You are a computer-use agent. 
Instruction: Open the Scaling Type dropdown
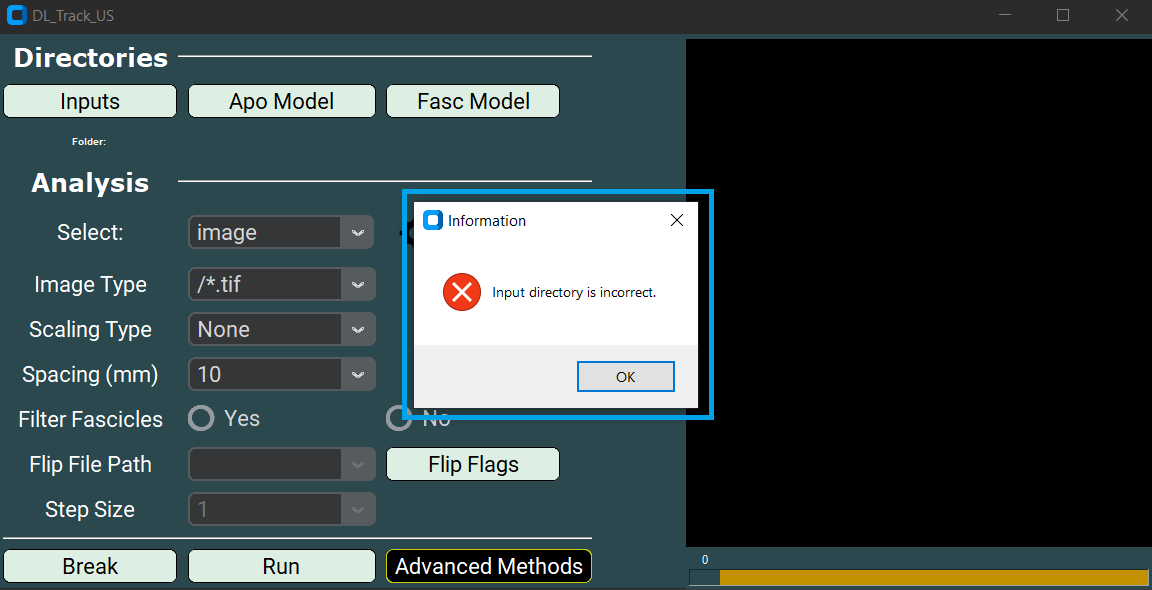[281, 329]
